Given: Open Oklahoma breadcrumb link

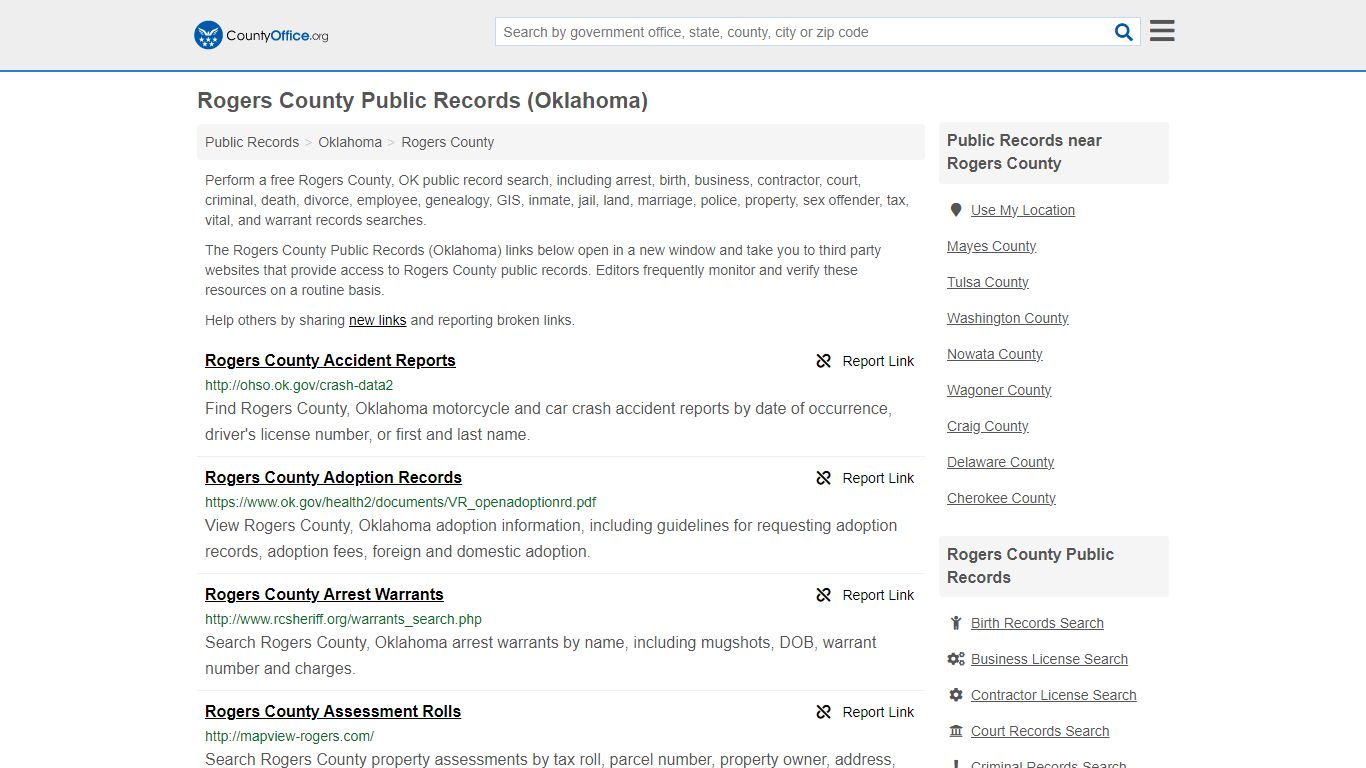Looking at the screenshot, I should [x=350, y=142].
